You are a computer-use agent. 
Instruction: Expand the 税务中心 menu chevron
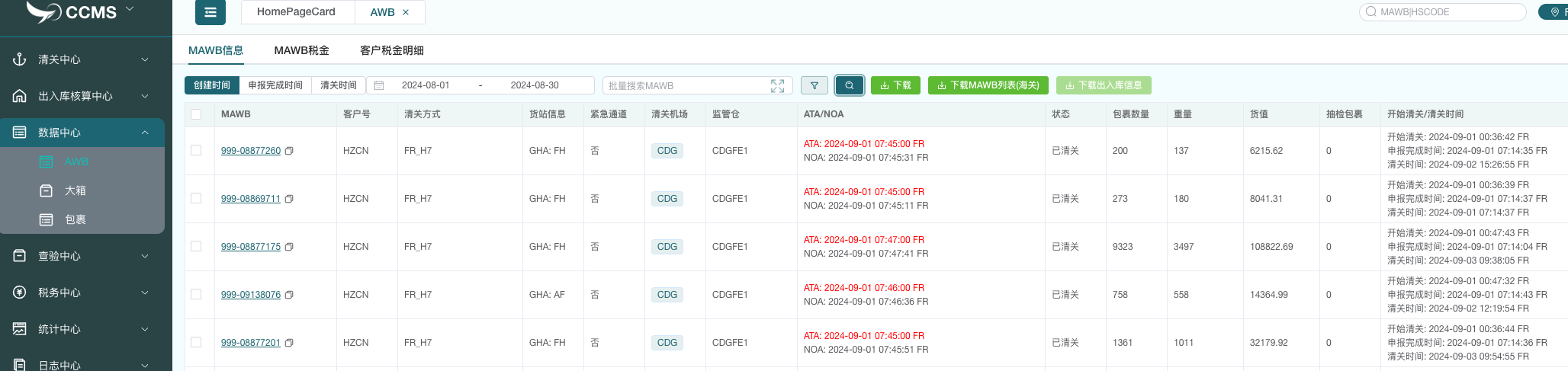click(x=145, y=293)
